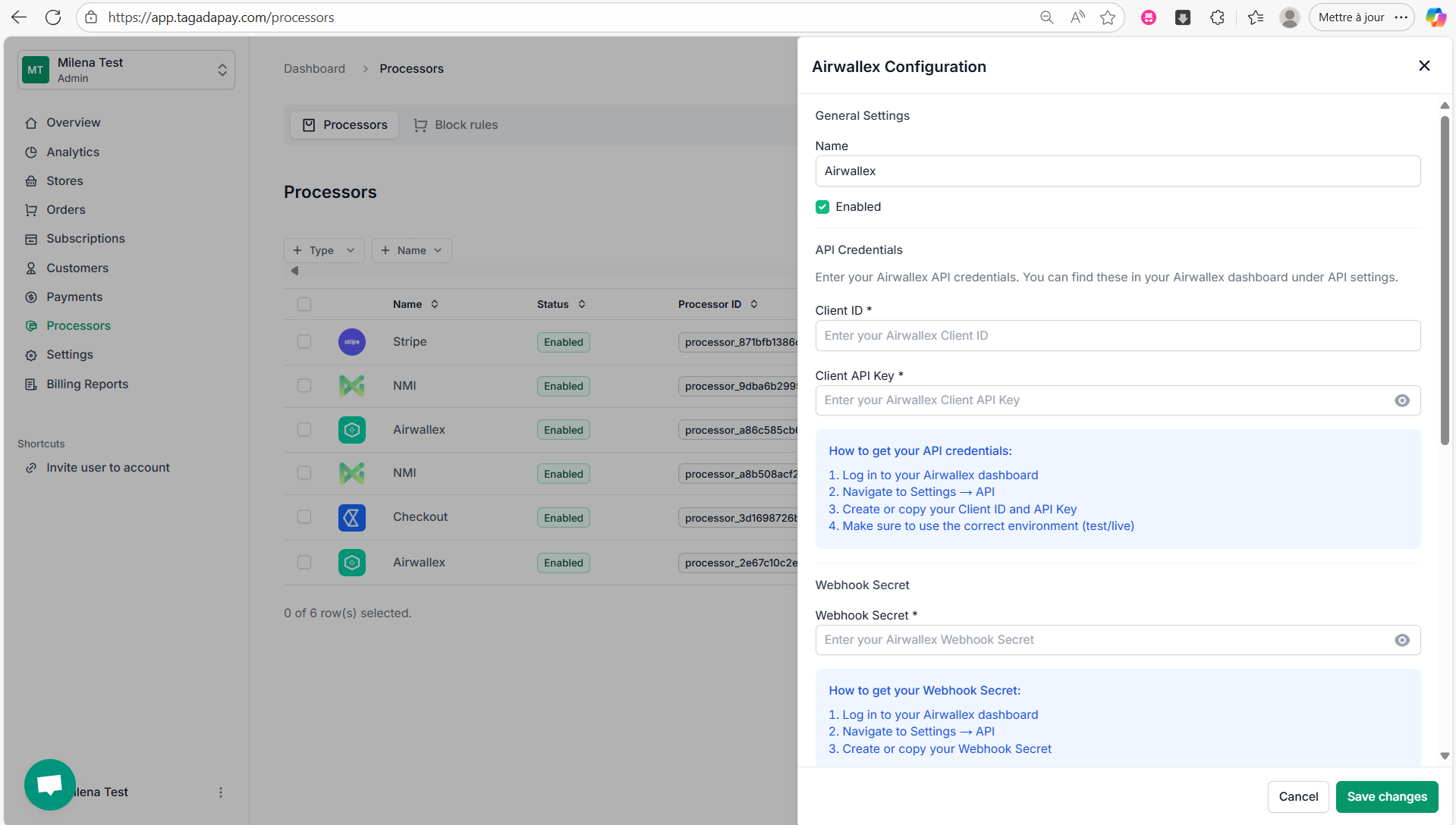Click the Cancel button
1456x825 pixels.
(1298, 796)
